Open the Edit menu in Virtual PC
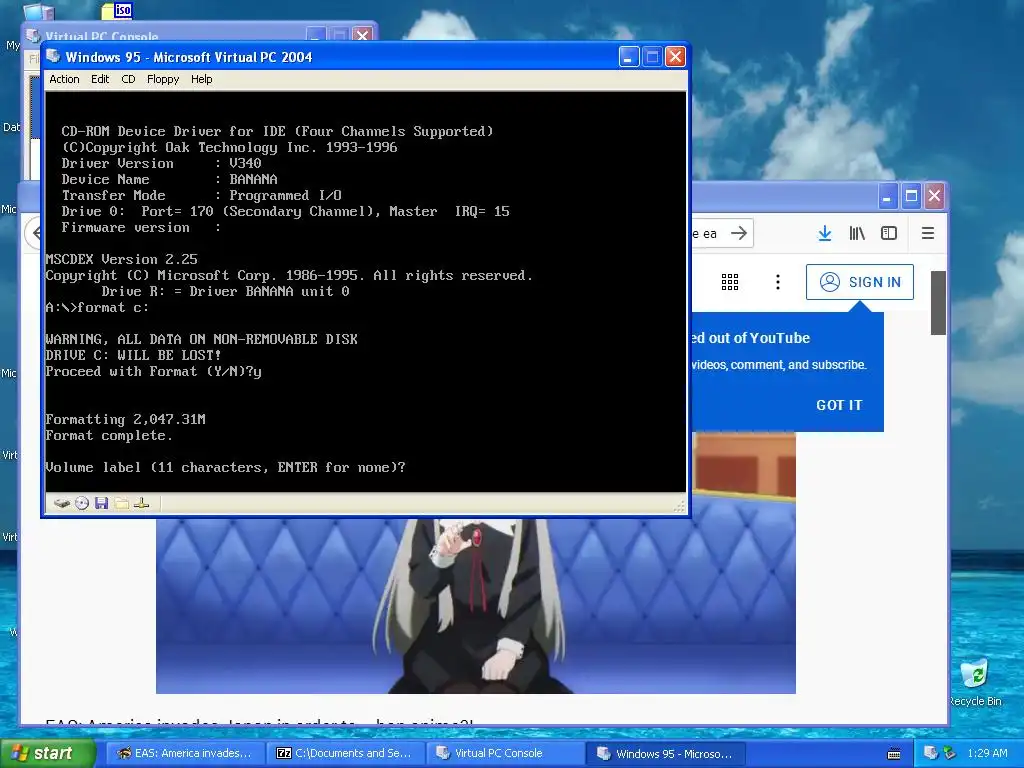 [x=100, y=79]
